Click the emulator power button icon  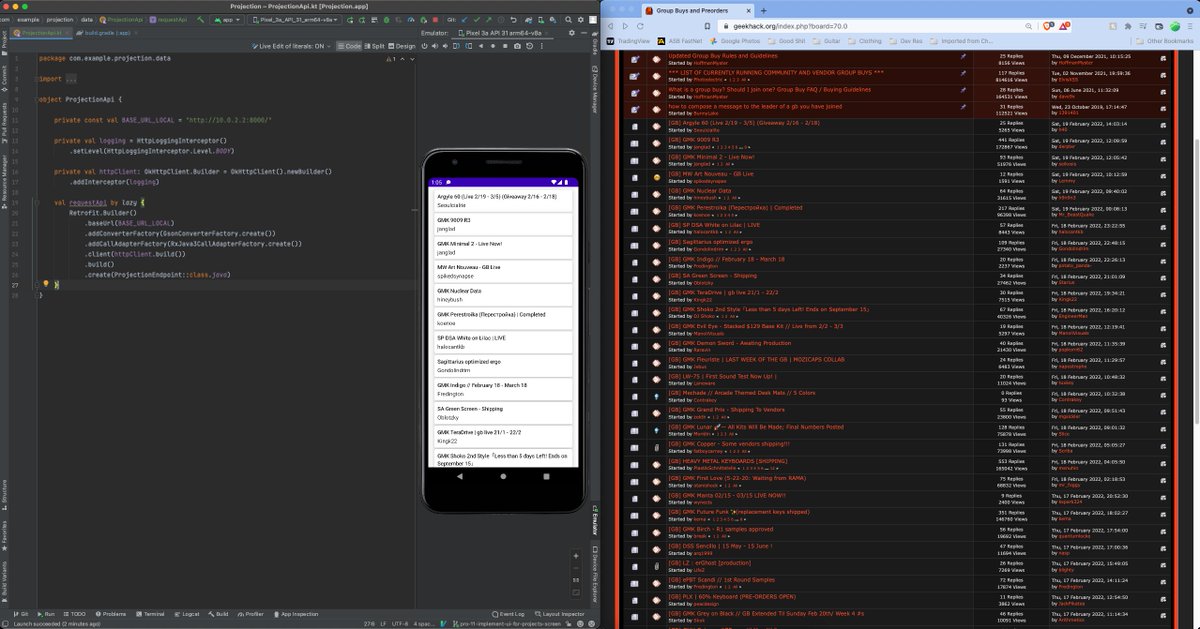coord(424,46)
